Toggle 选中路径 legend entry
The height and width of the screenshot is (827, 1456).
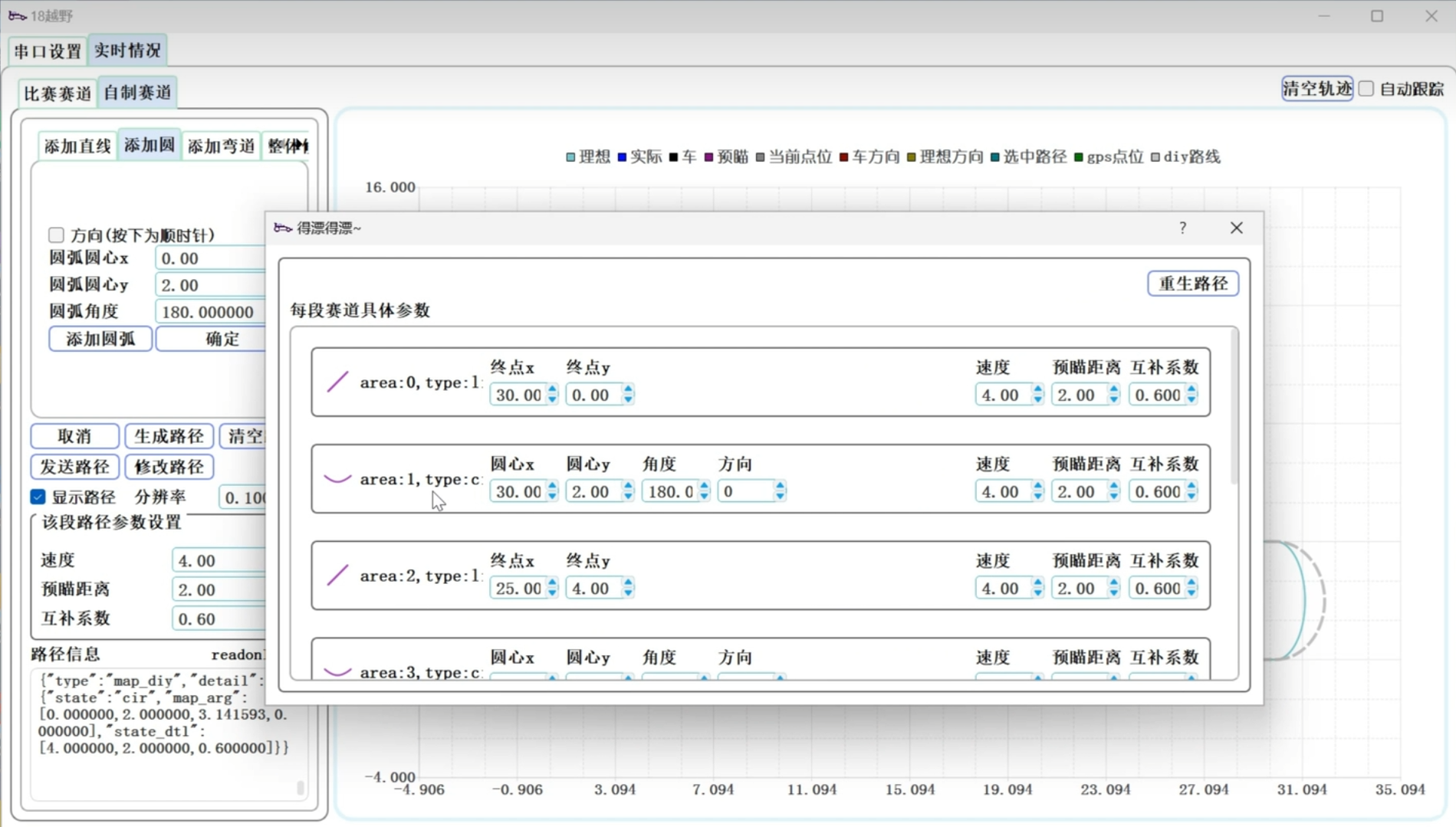1027,157
